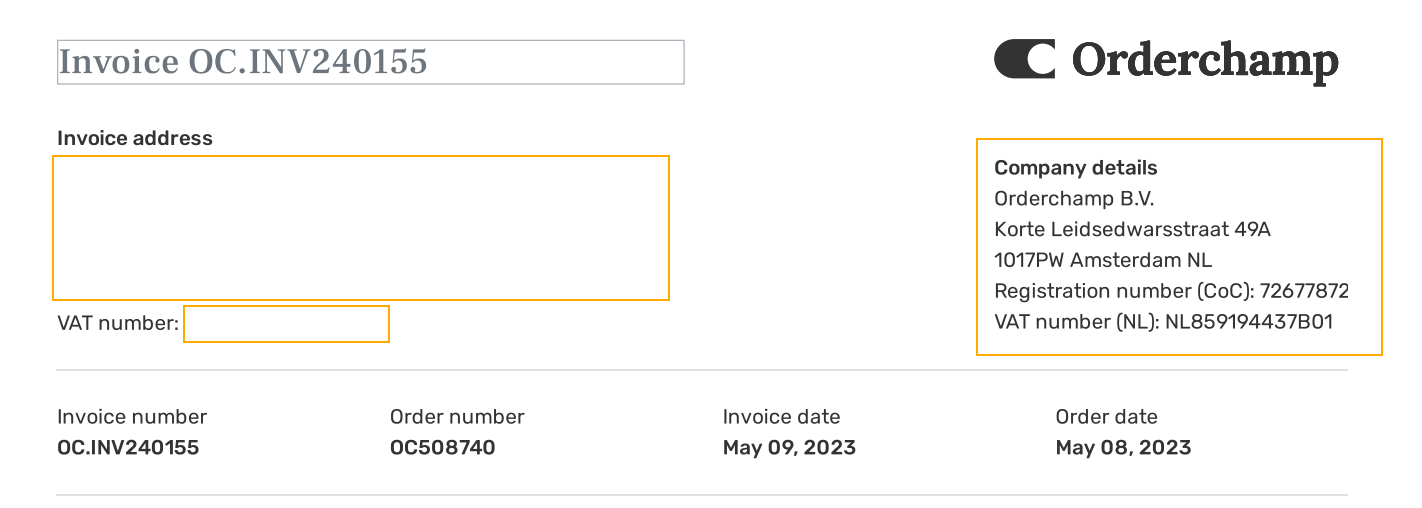
Task: Click the CoC registration number 72677872
Action: pos(1304,291)
